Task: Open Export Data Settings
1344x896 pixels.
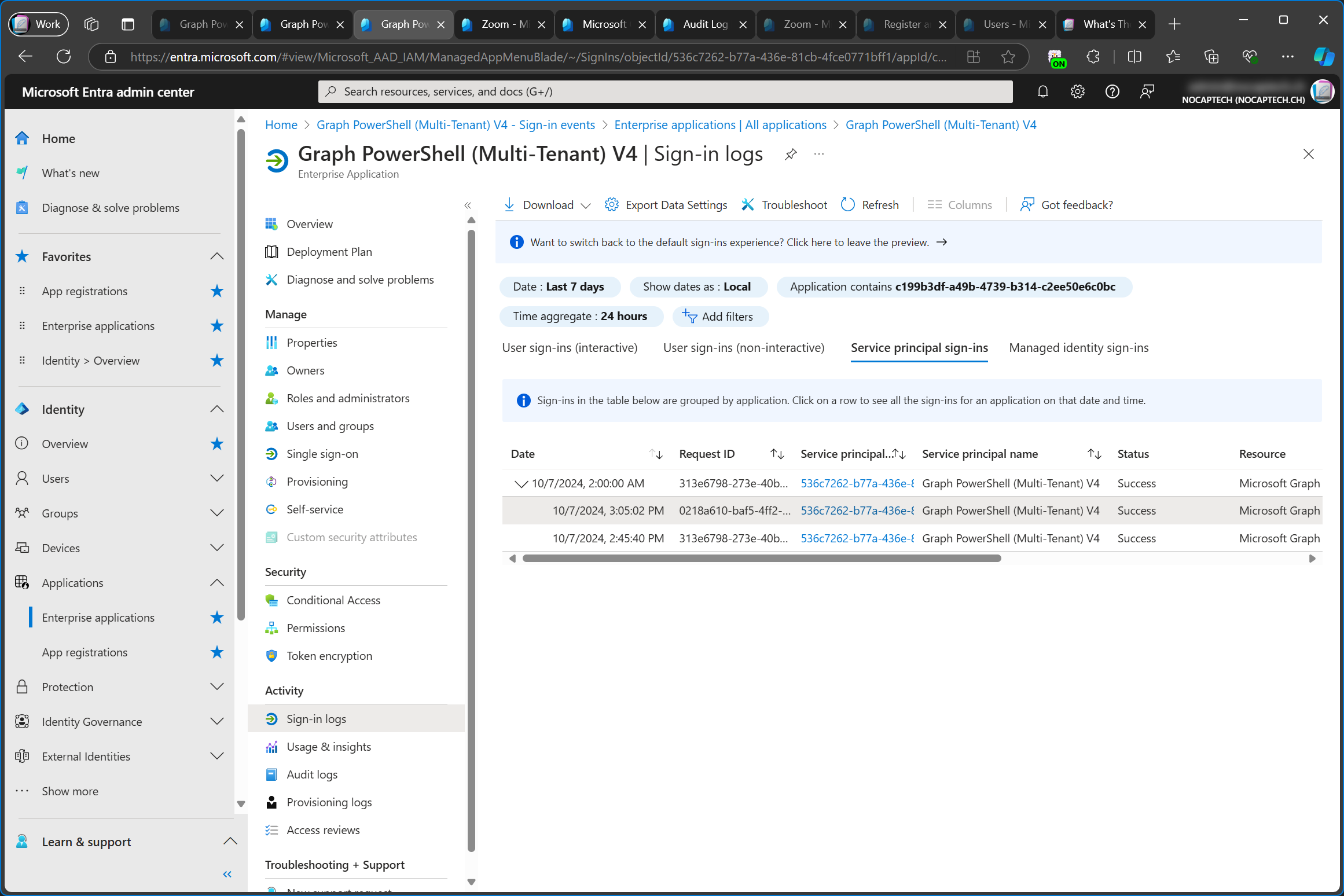Action: point(666,205)
